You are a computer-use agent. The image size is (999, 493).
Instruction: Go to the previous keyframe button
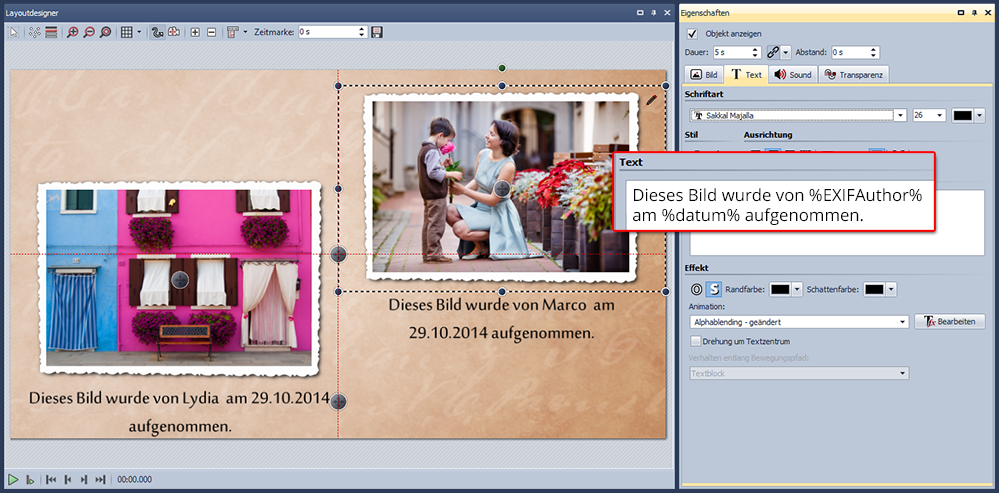pyautogui.click(x=68, y=480)
